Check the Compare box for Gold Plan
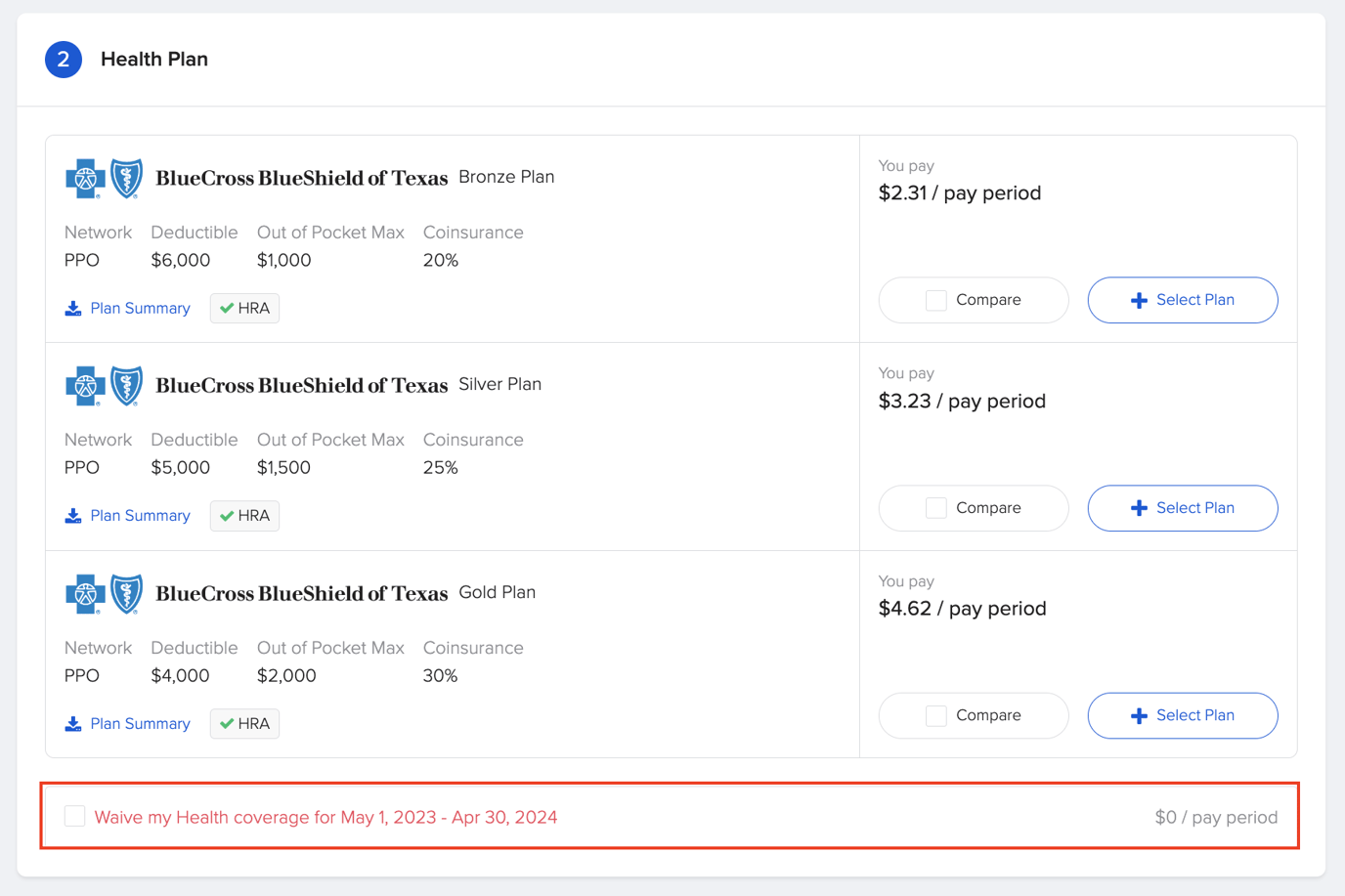1345x896 pixels. (x=935, y=716)
